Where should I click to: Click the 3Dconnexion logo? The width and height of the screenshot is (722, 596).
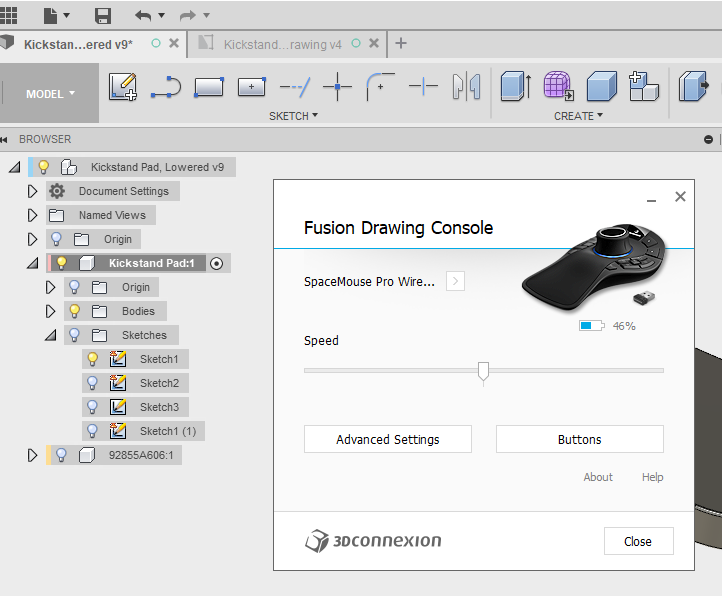pyautogui.click(x=373, y=541)
